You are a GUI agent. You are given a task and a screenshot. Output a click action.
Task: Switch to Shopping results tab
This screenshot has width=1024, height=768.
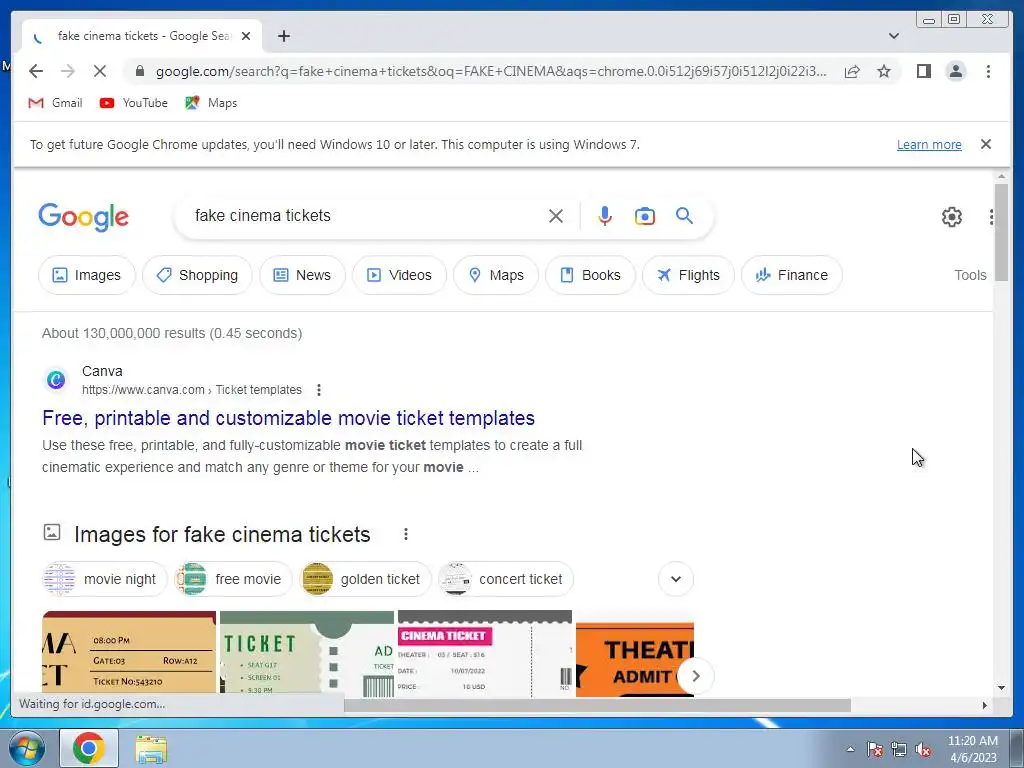pos(197,275)
